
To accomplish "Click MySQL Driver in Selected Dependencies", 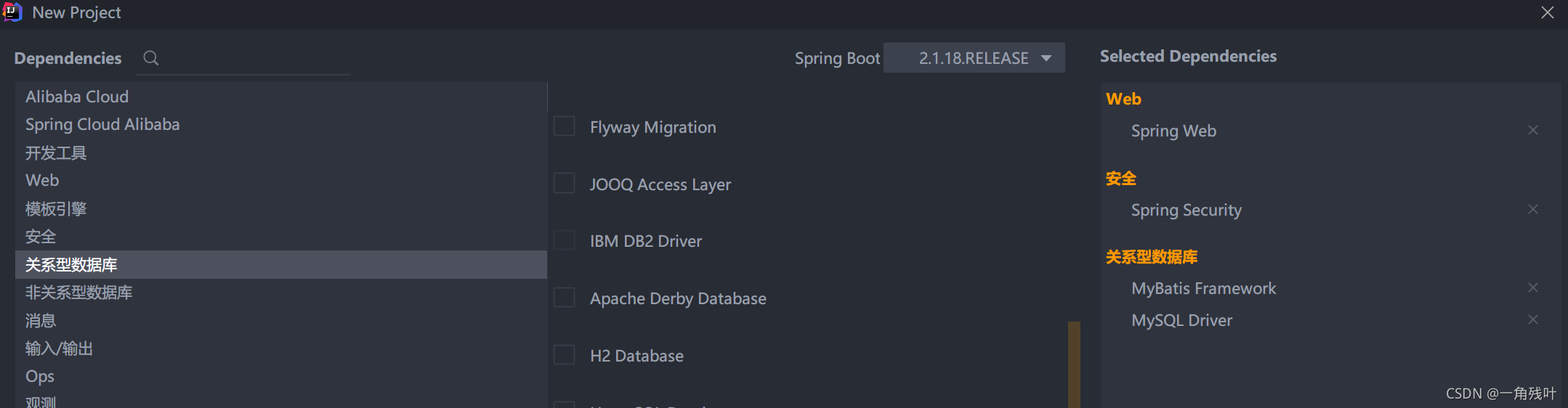I will (x=1181, y=320).
